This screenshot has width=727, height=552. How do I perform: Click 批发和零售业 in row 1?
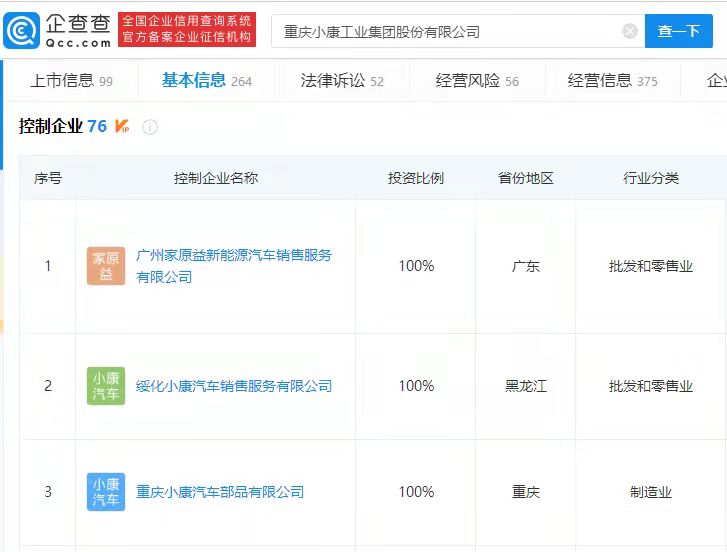click(650, 266)
